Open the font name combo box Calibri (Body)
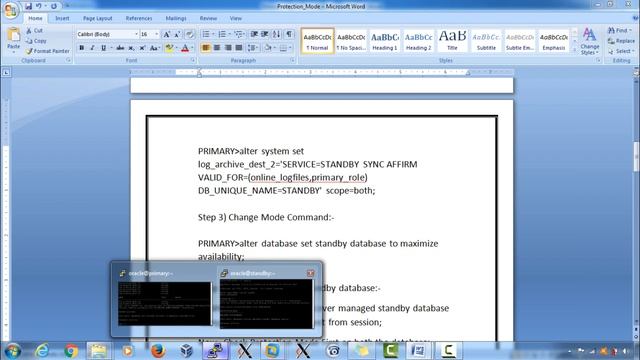This screenshot has height=360, width=640. point(107,34)
